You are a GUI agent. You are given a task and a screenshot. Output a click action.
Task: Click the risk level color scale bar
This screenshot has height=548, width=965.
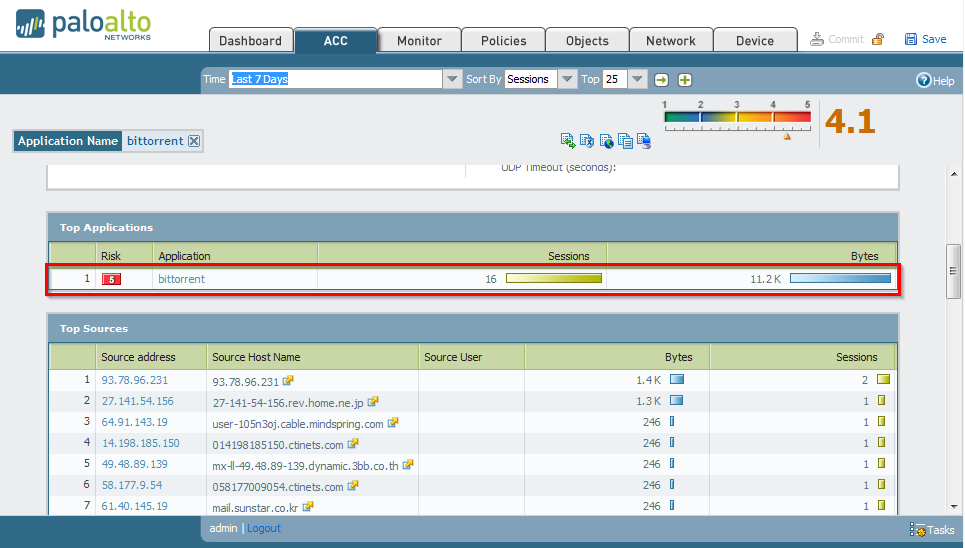[x=737, y=118]
